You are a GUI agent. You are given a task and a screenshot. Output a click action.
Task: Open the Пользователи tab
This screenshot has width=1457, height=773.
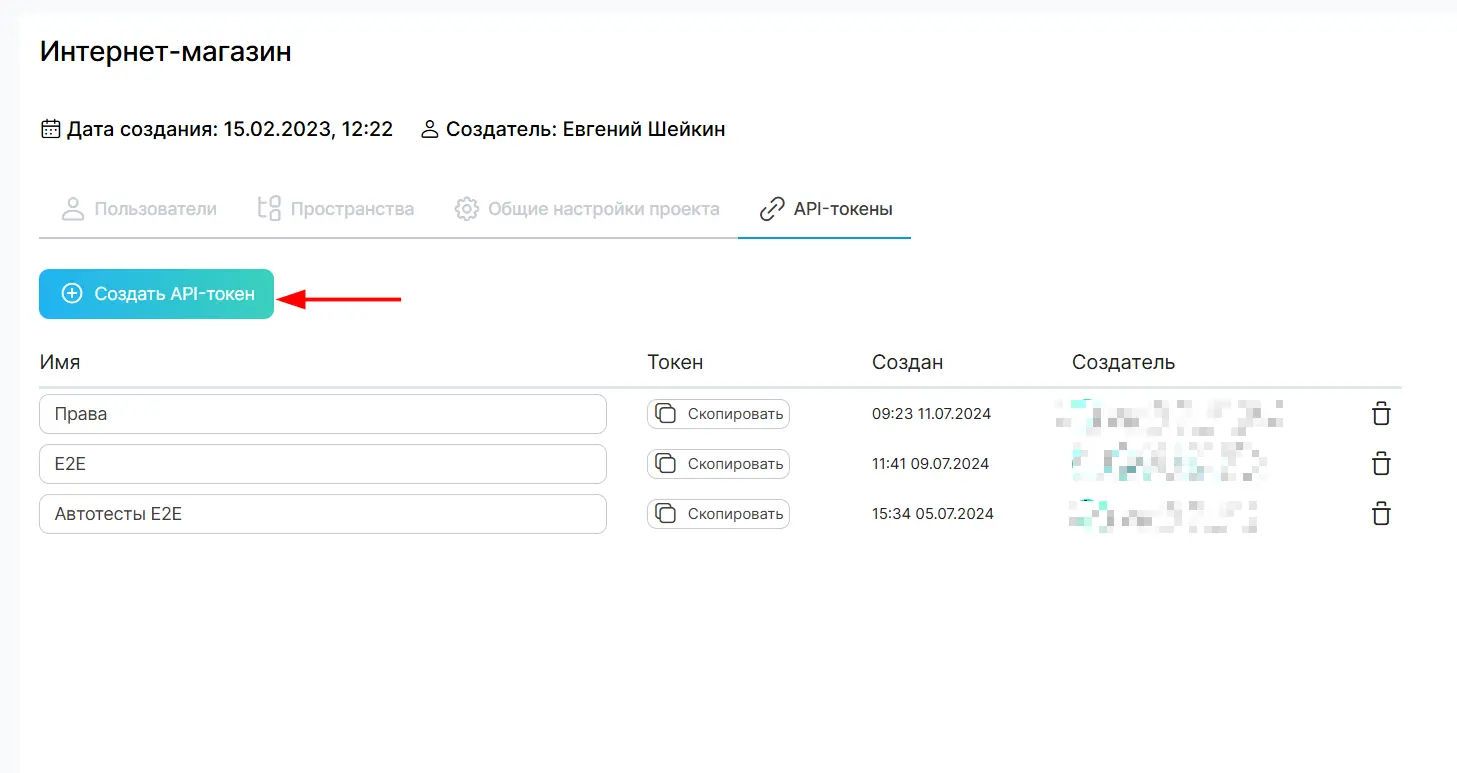click(139, 209)
